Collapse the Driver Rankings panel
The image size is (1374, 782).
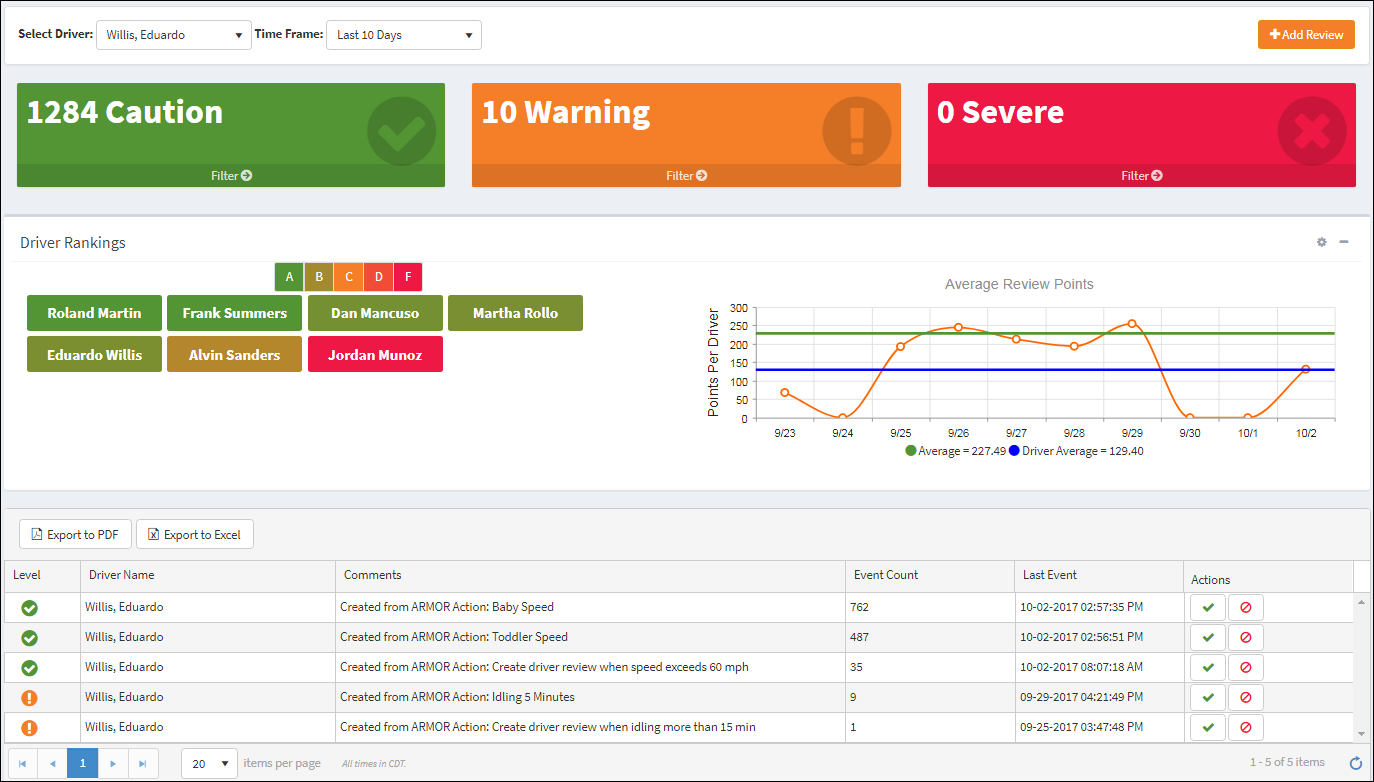[1344, 242]
